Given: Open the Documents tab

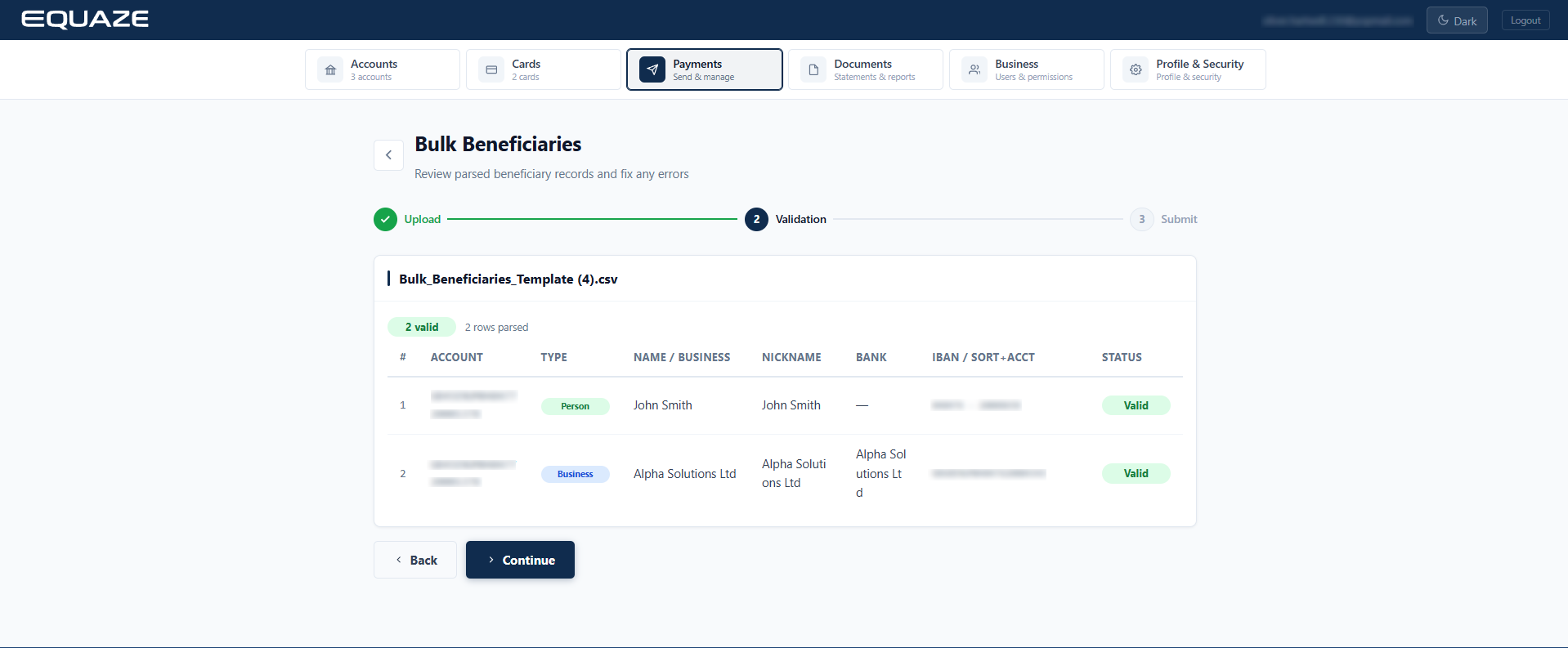Looking at the screenshot, I should (866, 69).
